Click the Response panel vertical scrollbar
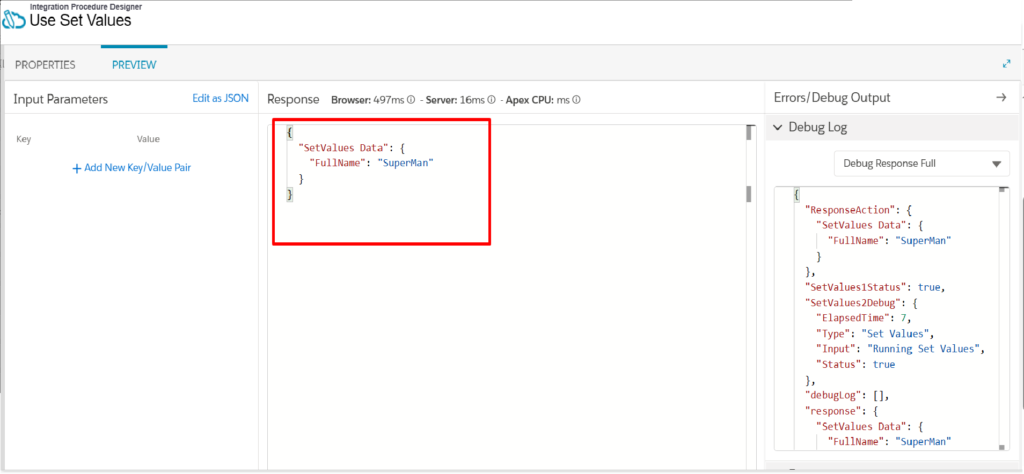This screenshot has width=1024, height=474. click(x=749, y=195)
